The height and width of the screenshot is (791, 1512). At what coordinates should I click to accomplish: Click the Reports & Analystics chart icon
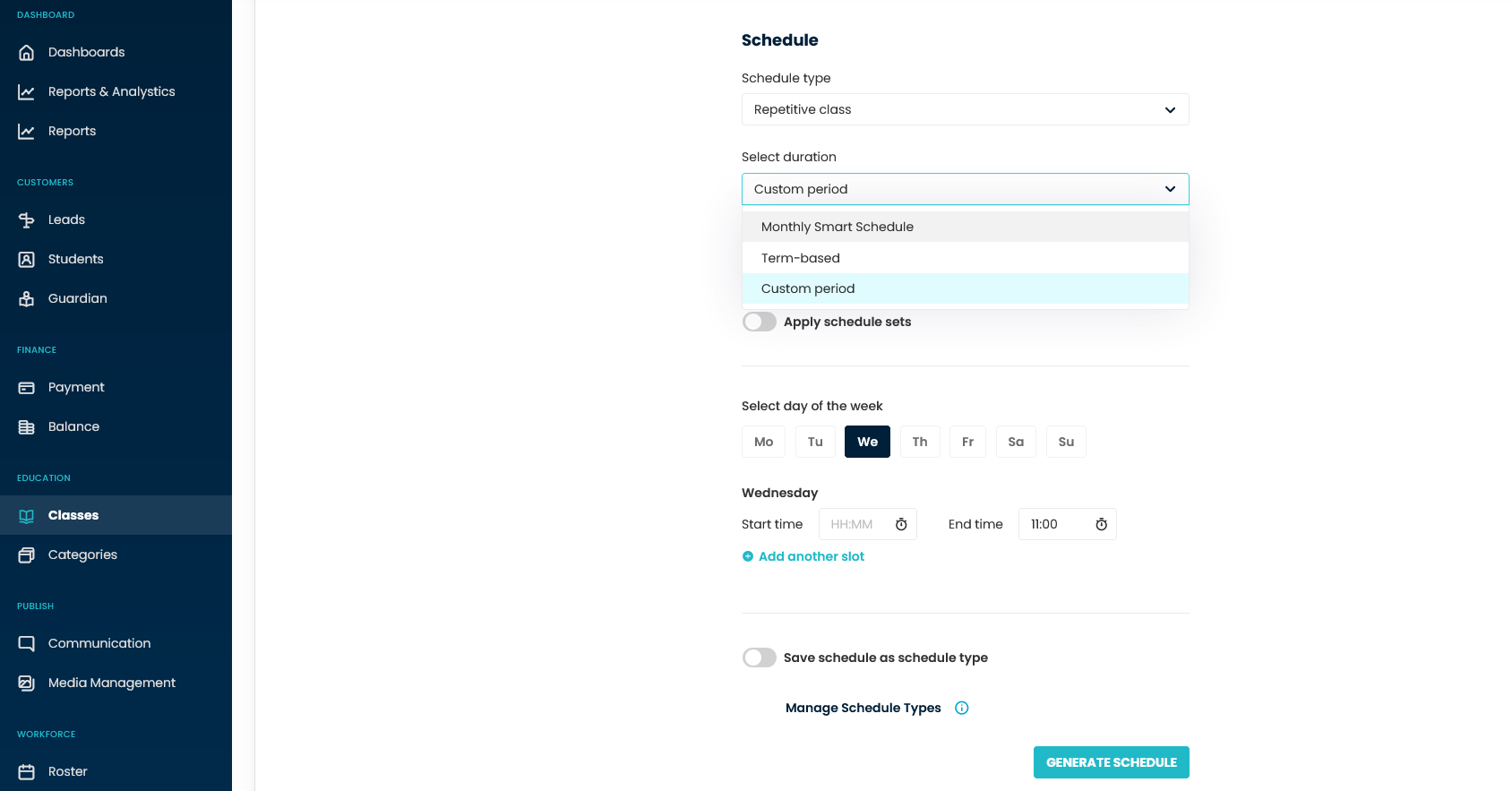coord(27,91)
